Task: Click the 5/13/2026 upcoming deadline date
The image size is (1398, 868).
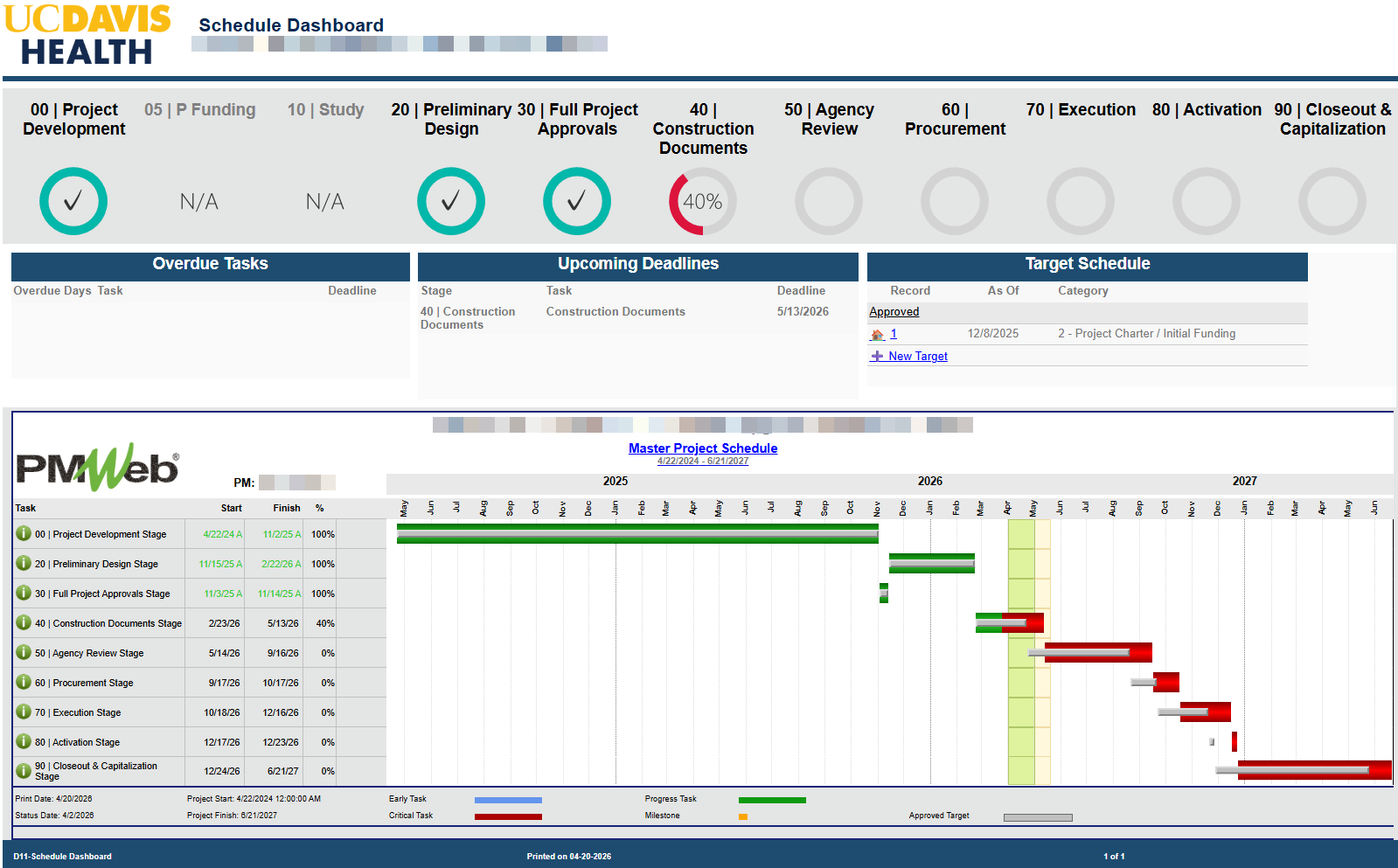Action: tap(803, 311)
